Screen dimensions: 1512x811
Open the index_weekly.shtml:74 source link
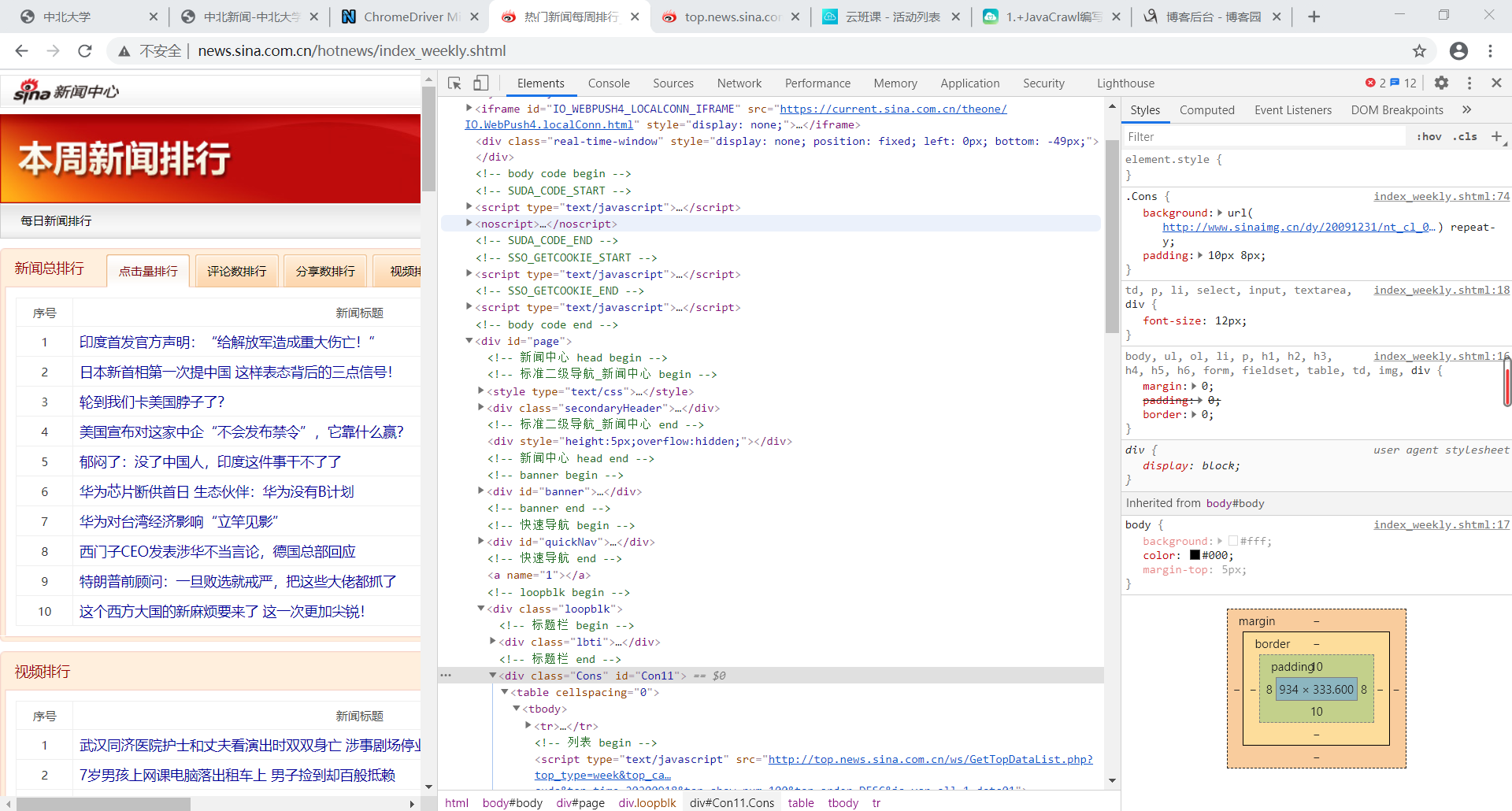point(1441,197)
